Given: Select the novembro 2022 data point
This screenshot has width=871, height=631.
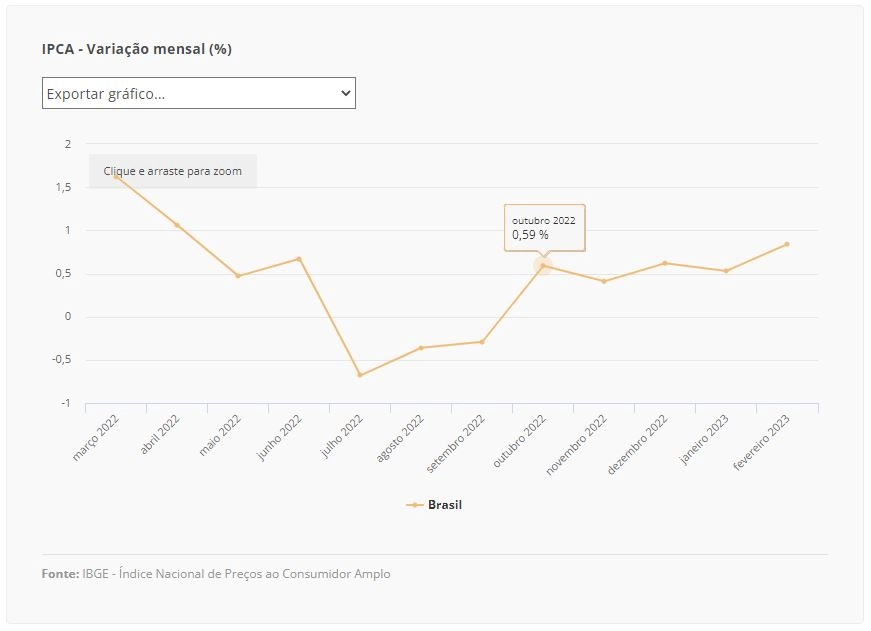Looking at the screenshot, I should tap(604, 282).
